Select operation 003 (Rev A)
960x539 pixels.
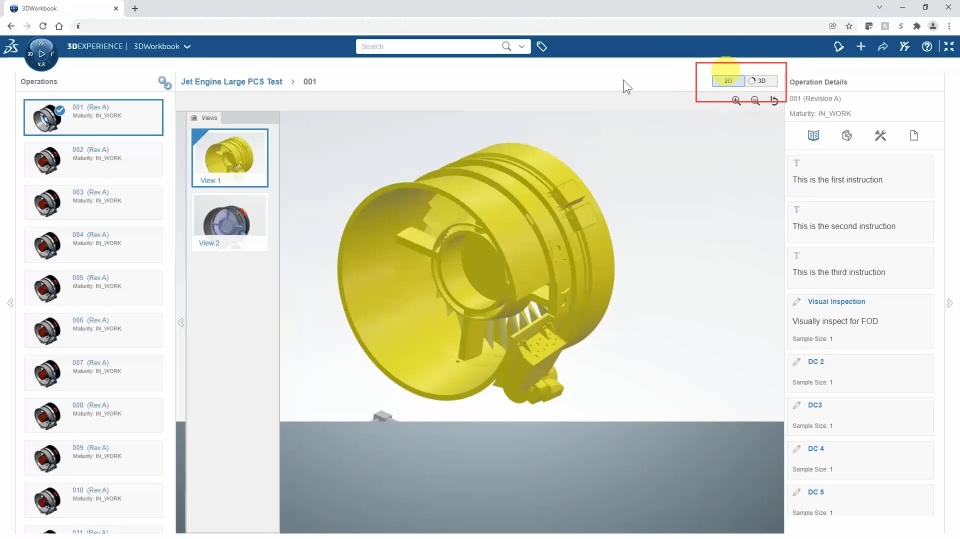point(94,202)
